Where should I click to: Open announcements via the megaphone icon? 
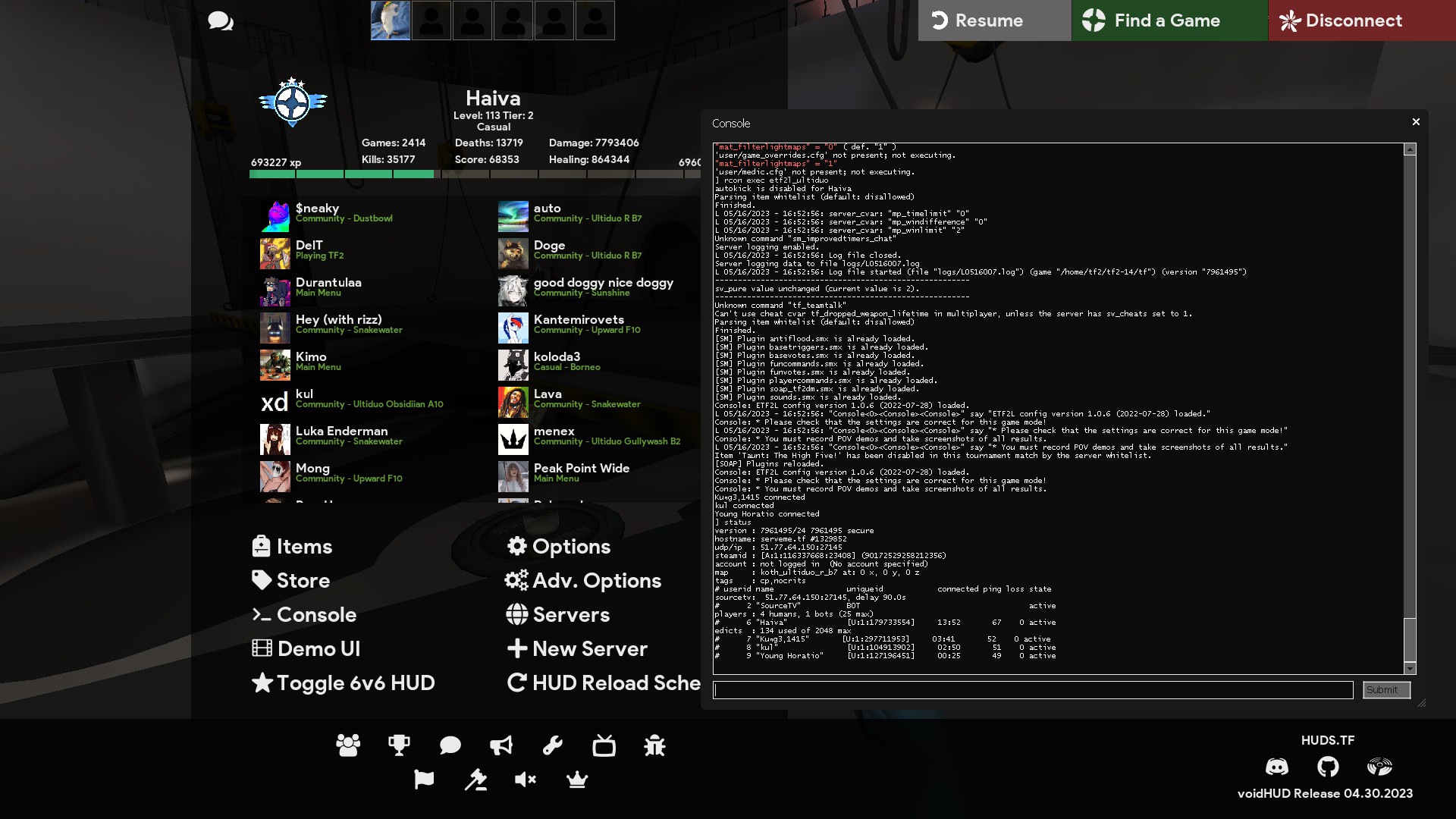pos(501,745)
